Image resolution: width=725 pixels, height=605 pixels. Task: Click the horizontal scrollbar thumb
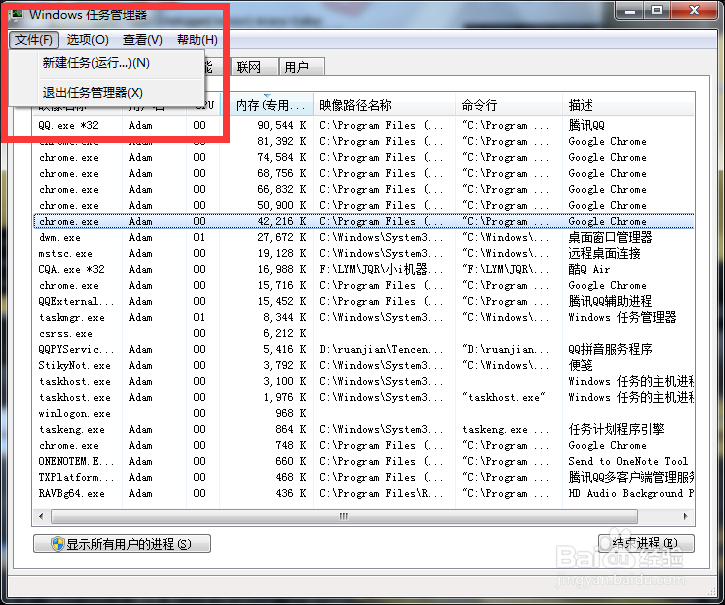[344, 516]
